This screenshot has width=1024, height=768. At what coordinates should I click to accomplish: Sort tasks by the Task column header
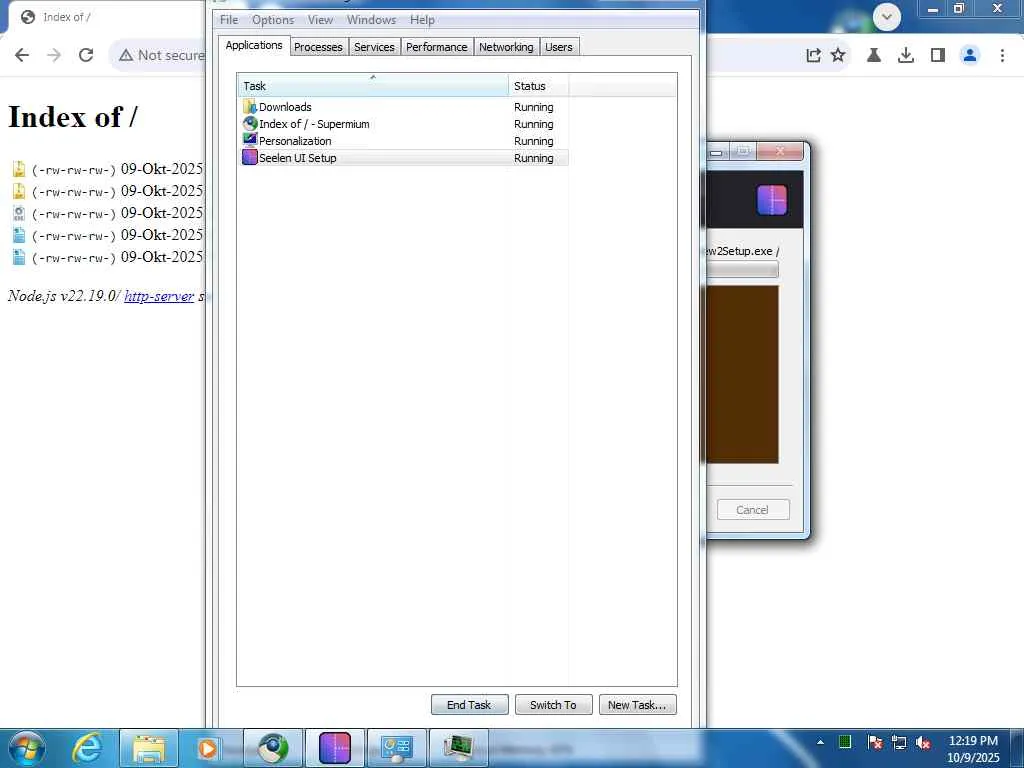tap(373, 86)
